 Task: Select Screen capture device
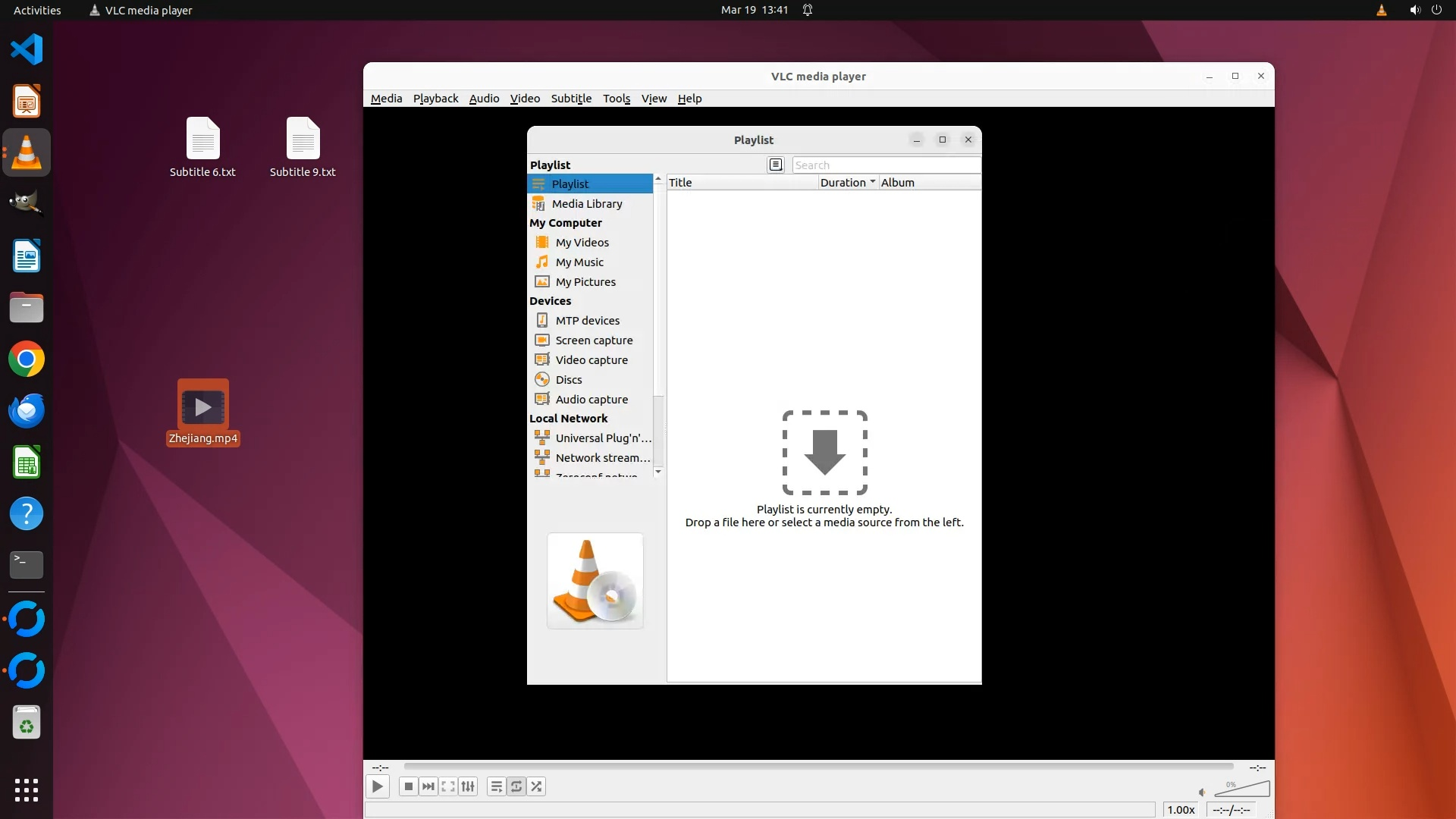coord(593,340)
